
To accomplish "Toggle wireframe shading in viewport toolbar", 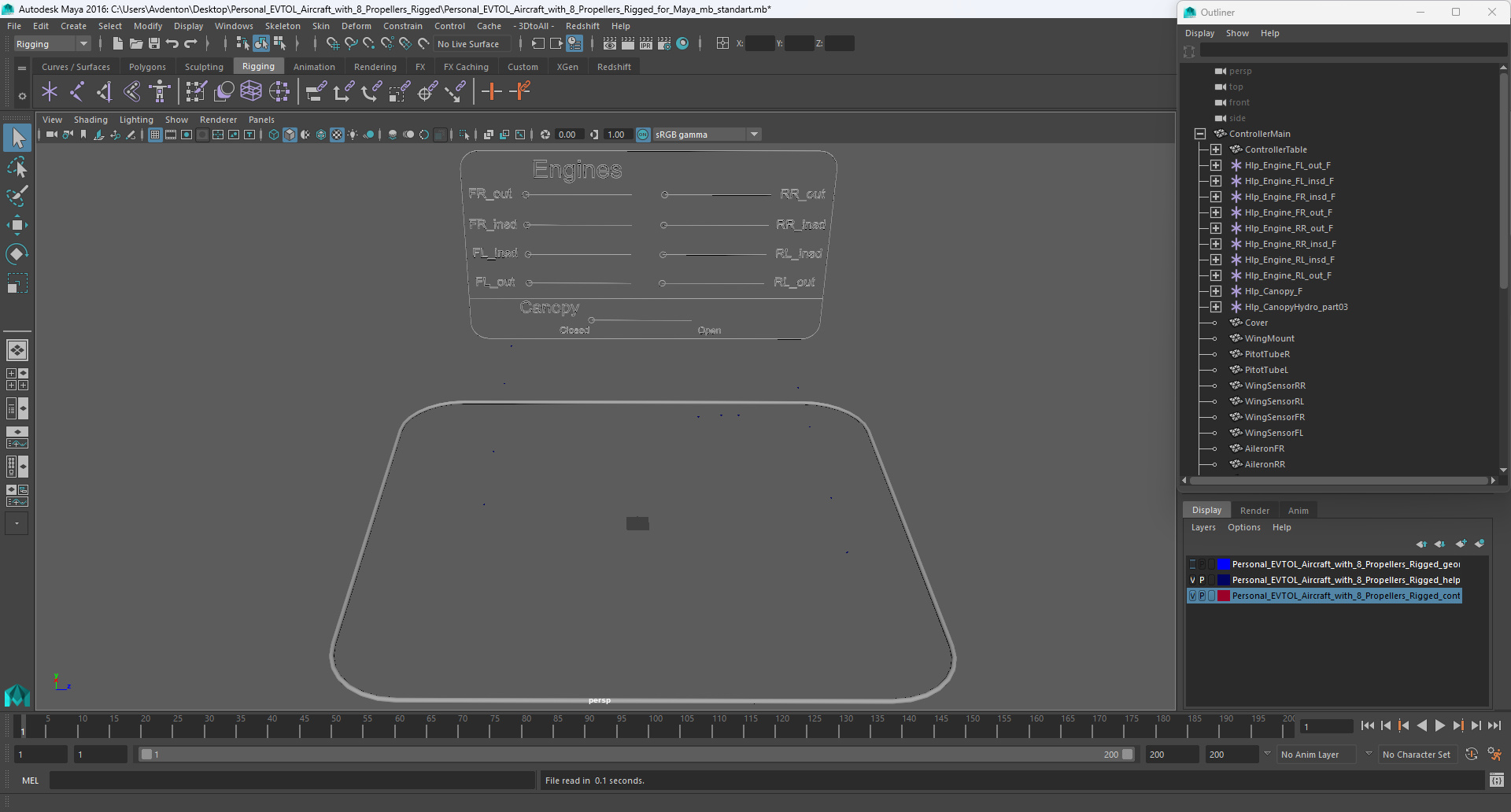I will click(274, 135).
